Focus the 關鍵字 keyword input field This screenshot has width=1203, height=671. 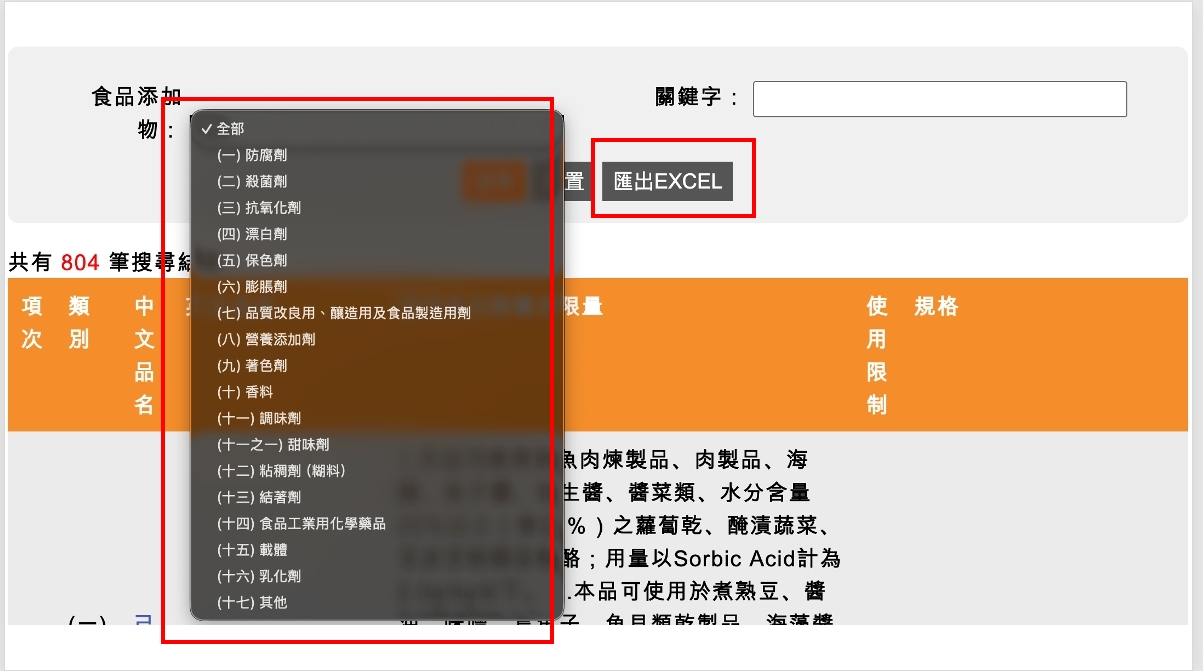[939, 99]
